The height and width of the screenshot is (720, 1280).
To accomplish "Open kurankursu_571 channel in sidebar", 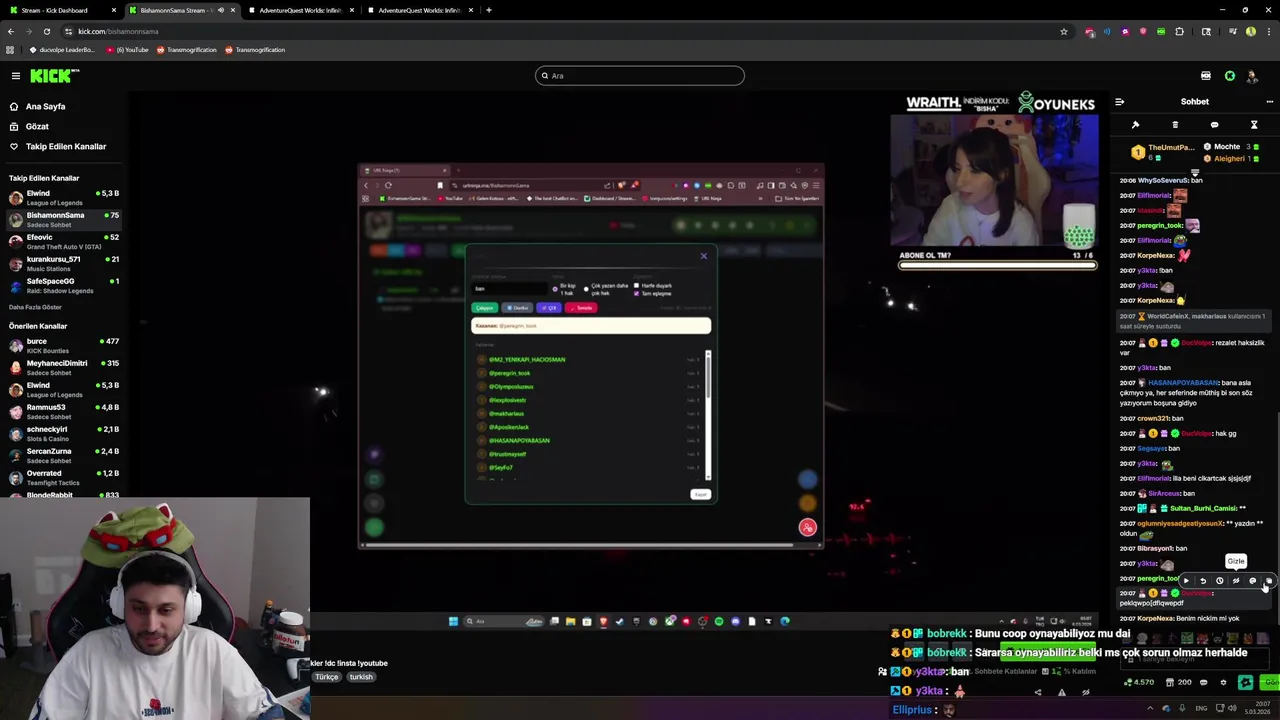I will coord(64,263).
